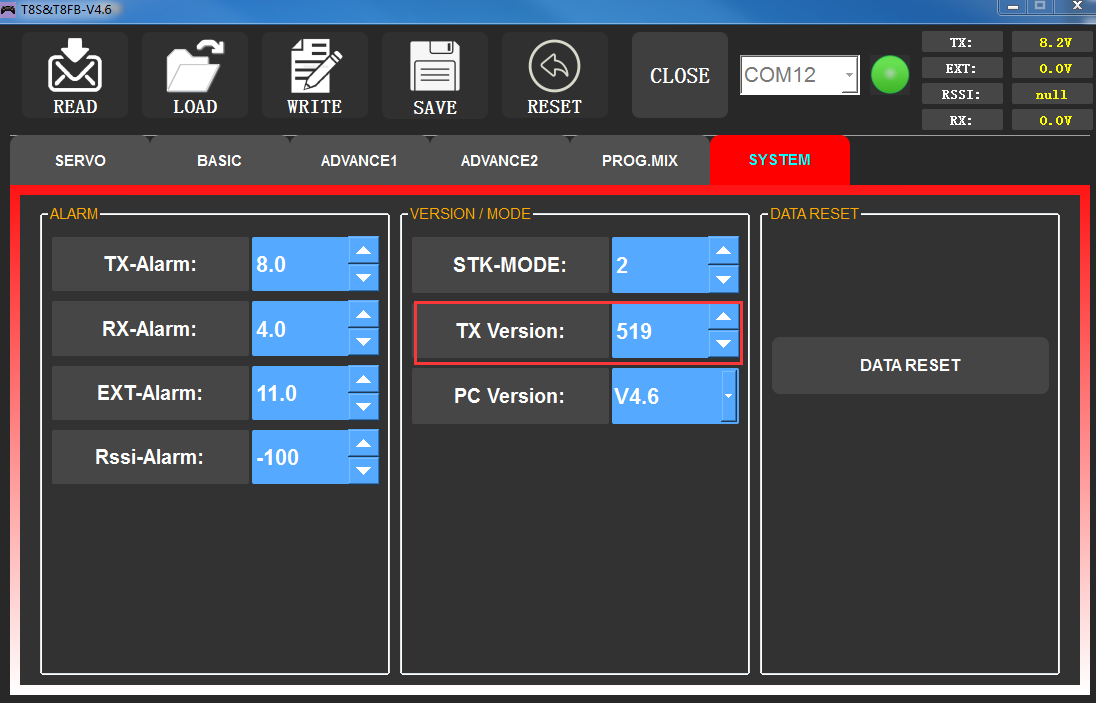
Task: Click the TX Version 519 field
Action: pyautogui.click(x=660, y=331)
